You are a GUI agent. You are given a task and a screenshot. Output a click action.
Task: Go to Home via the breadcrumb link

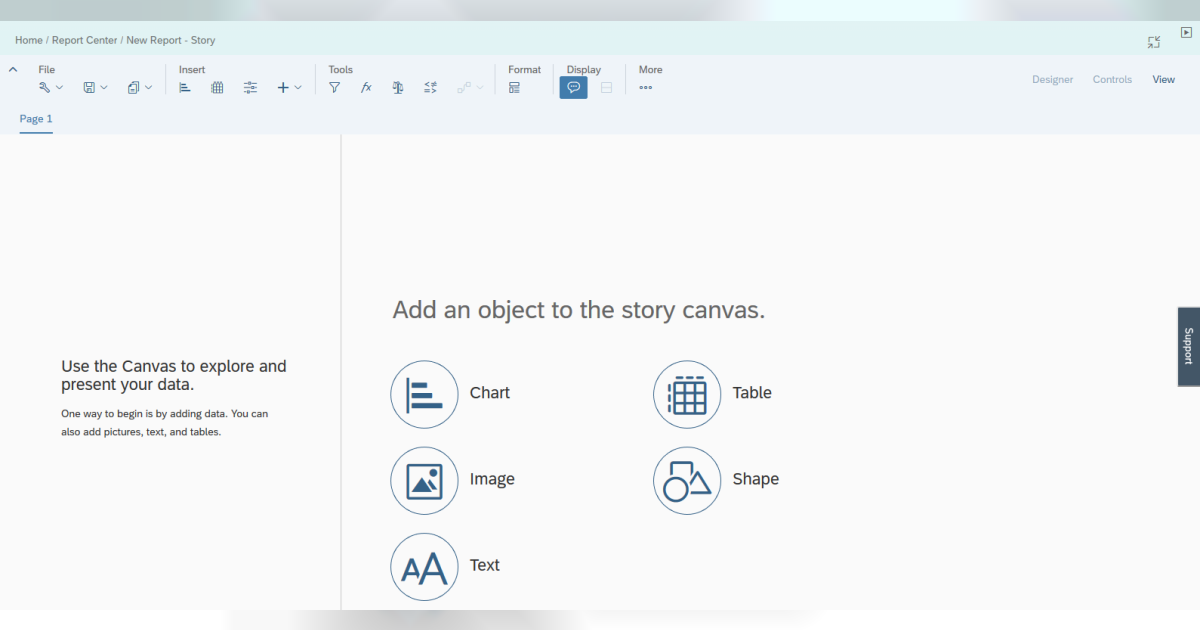click(28, 40)
